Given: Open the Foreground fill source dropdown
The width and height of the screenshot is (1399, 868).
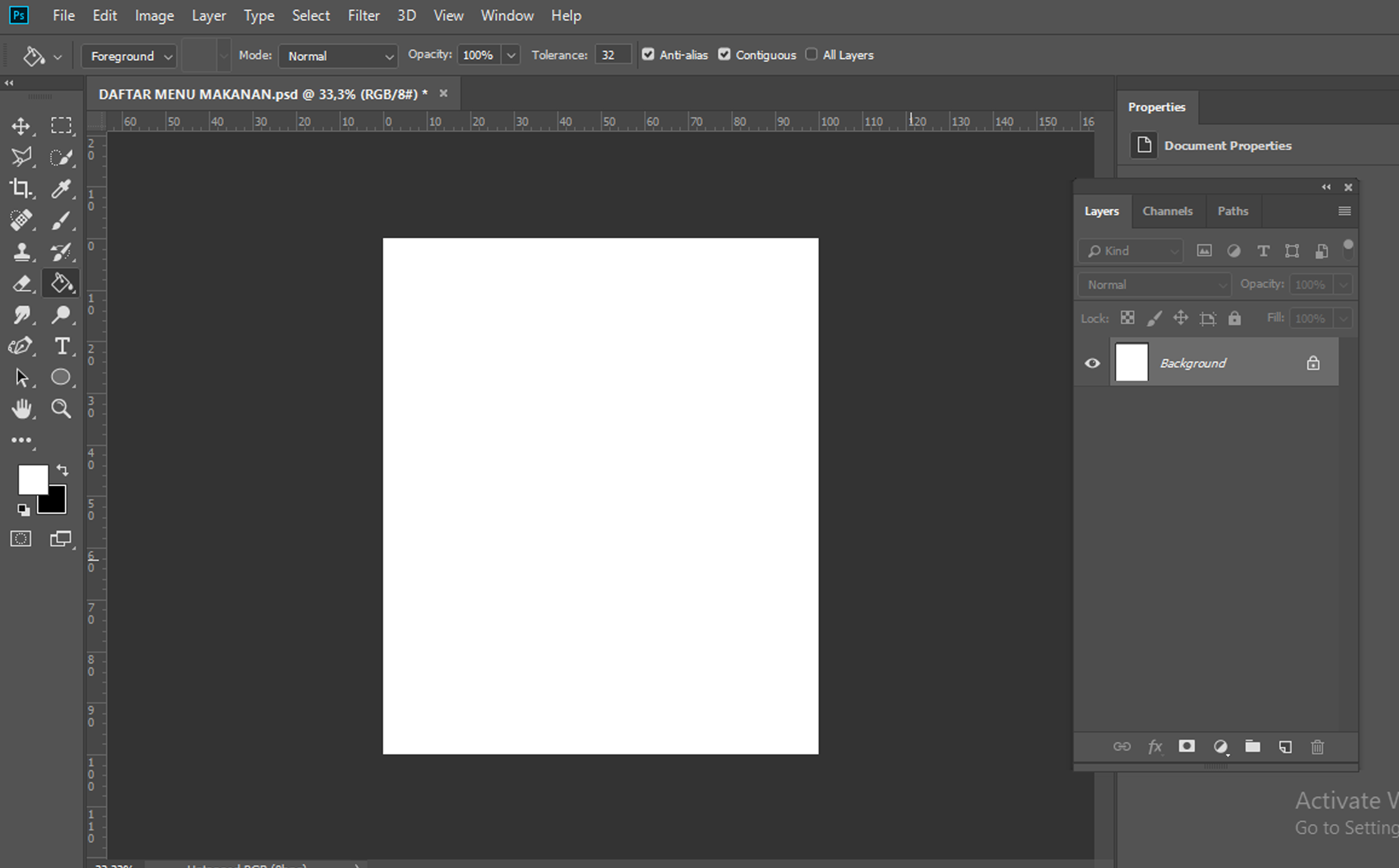Looking at the screenshot, I should click(x=129, y=56).
